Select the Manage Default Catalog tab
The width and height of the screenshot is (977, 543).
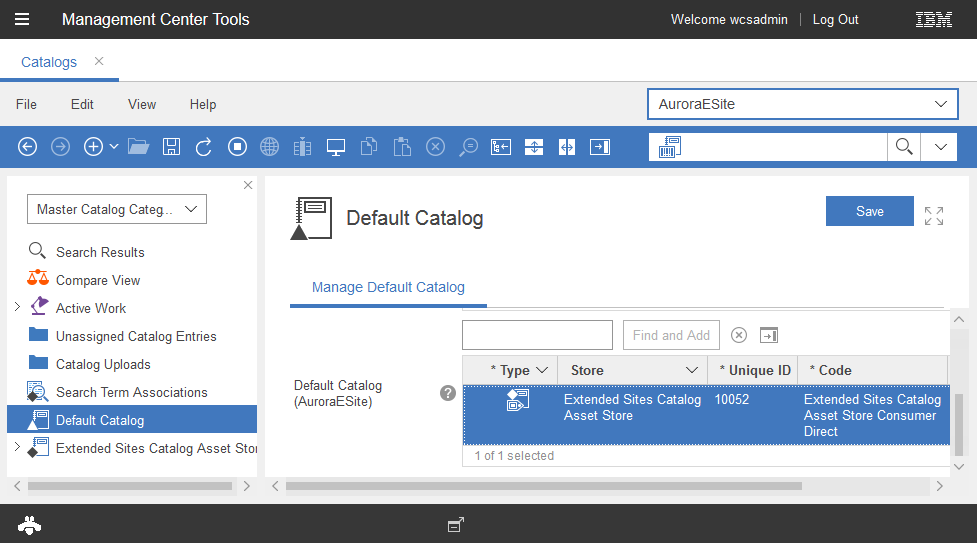(x=388, y=287)
